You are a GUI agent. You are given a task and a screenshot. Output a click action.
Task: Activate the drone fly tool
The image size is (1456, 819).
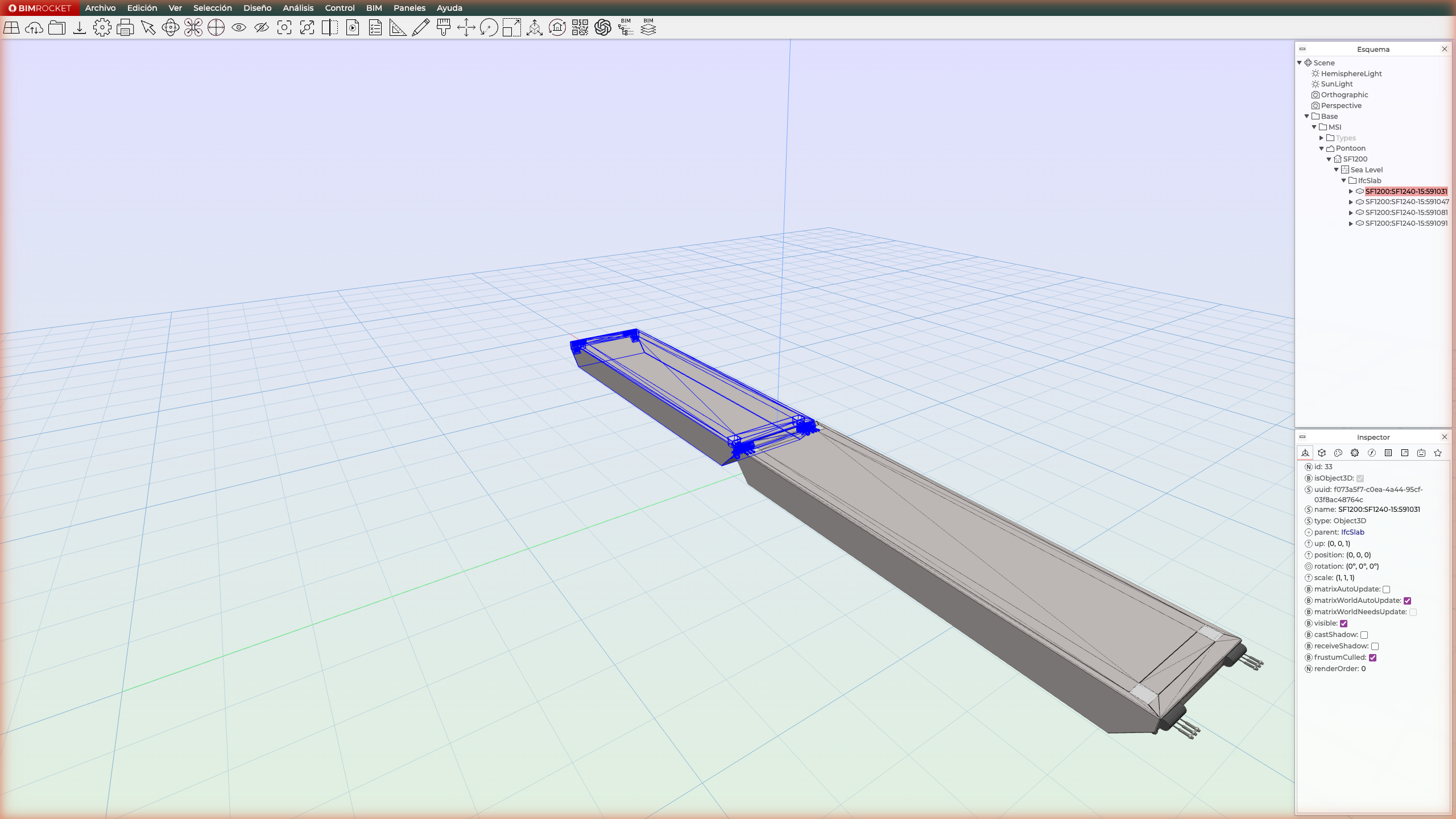(x=193, y=27)
